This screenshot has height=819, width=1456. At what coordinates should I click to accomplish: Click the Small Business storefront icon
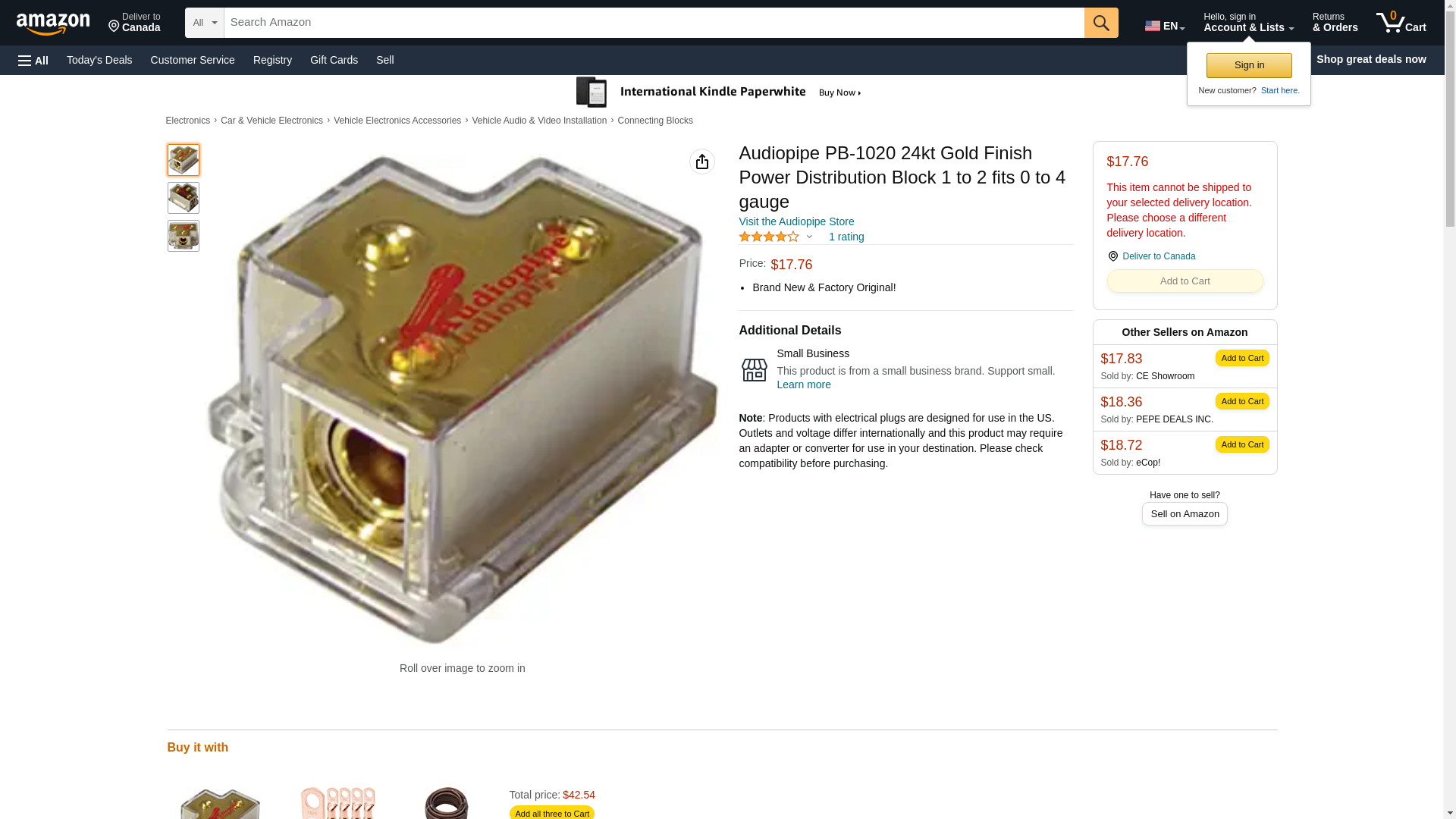[x=754, y=370]
